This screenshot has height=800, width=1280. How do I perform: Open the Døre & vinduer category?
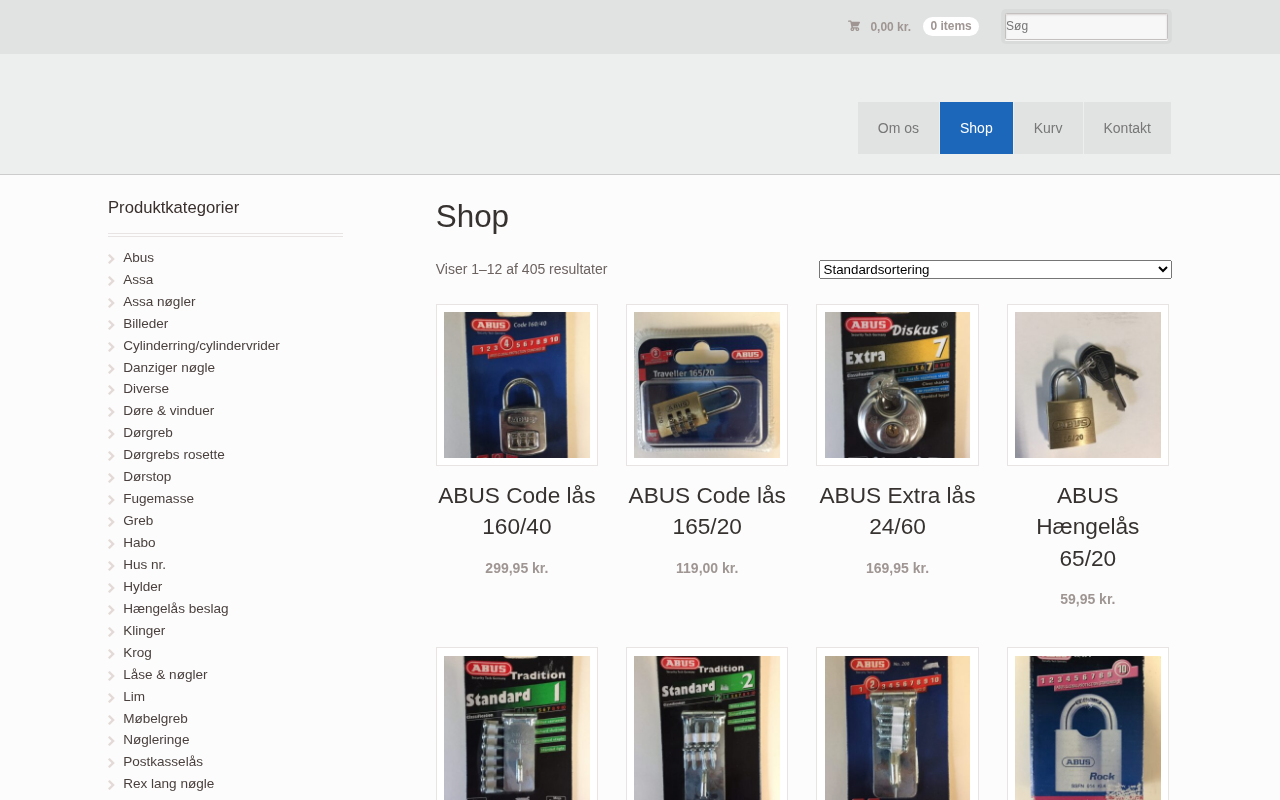[x=168, y=411]
